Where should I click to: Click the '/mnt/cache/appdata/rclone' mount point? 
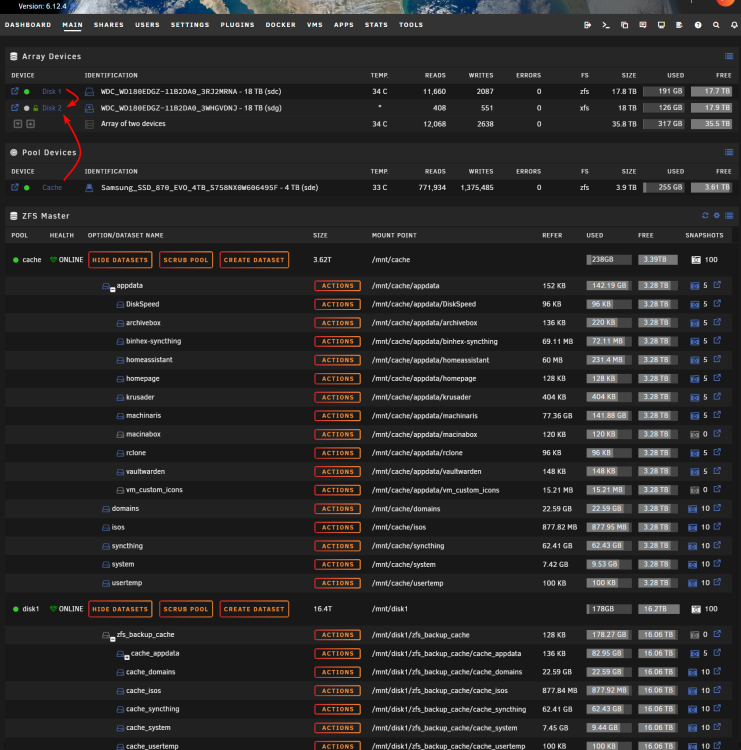click(417, 452)
